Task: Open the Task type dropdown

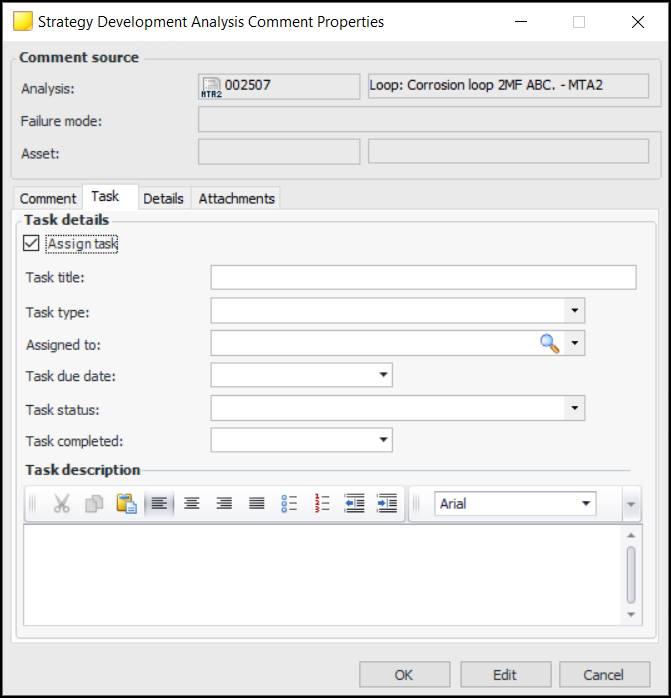Action: 574,311
